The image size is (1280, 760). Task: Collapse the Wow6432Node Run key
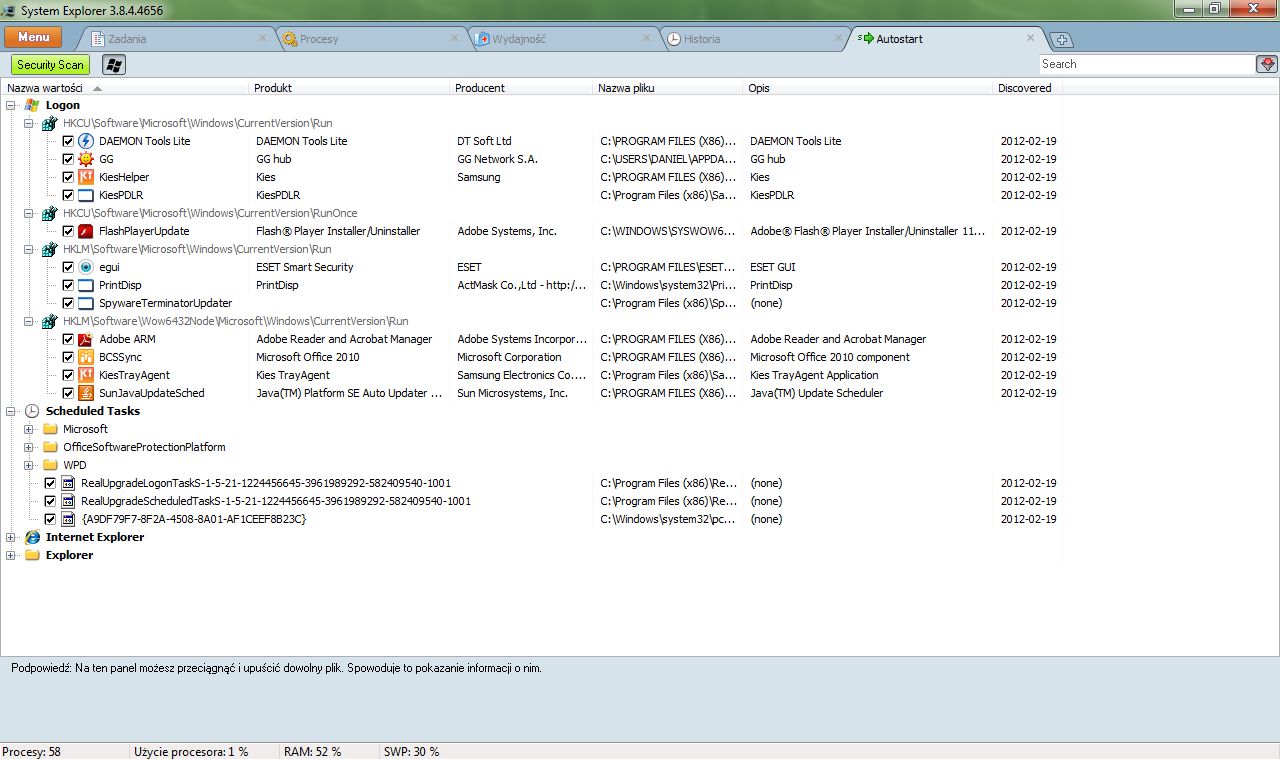coord(29,321)
